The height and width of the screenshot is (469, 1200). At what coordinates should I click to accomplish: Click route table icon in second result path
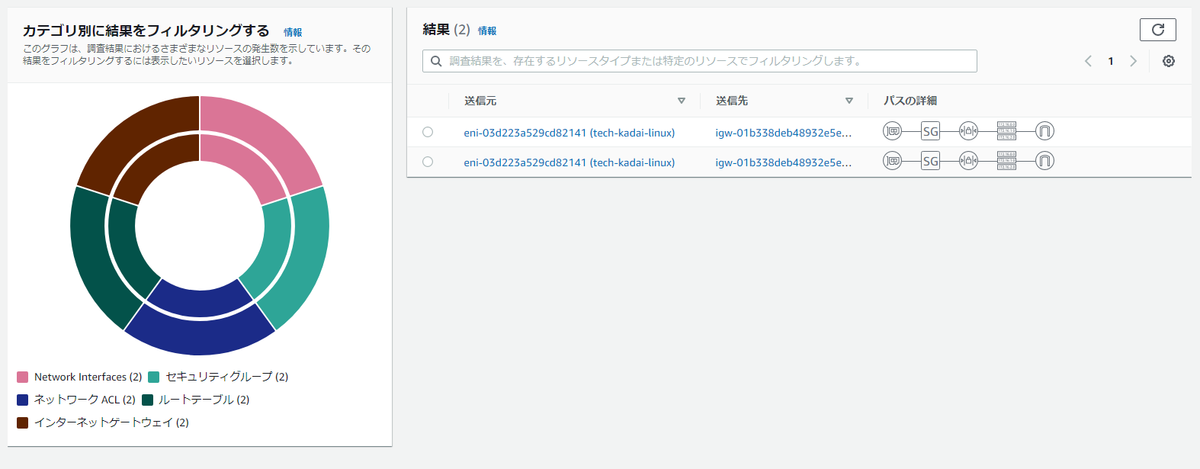[x=1006, y=161]
